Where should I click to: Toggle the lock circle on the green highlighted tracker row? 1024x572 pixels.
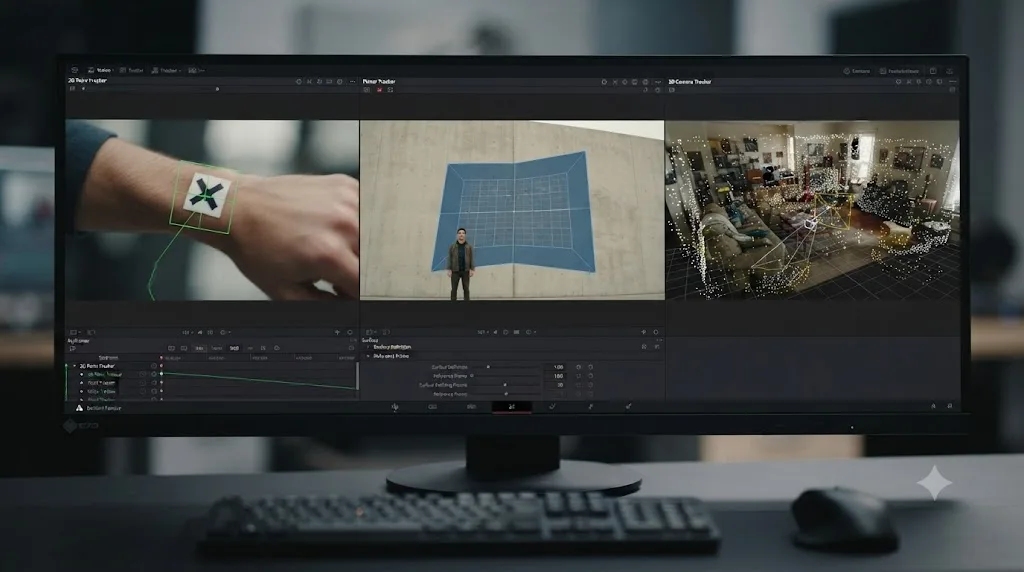154,375
